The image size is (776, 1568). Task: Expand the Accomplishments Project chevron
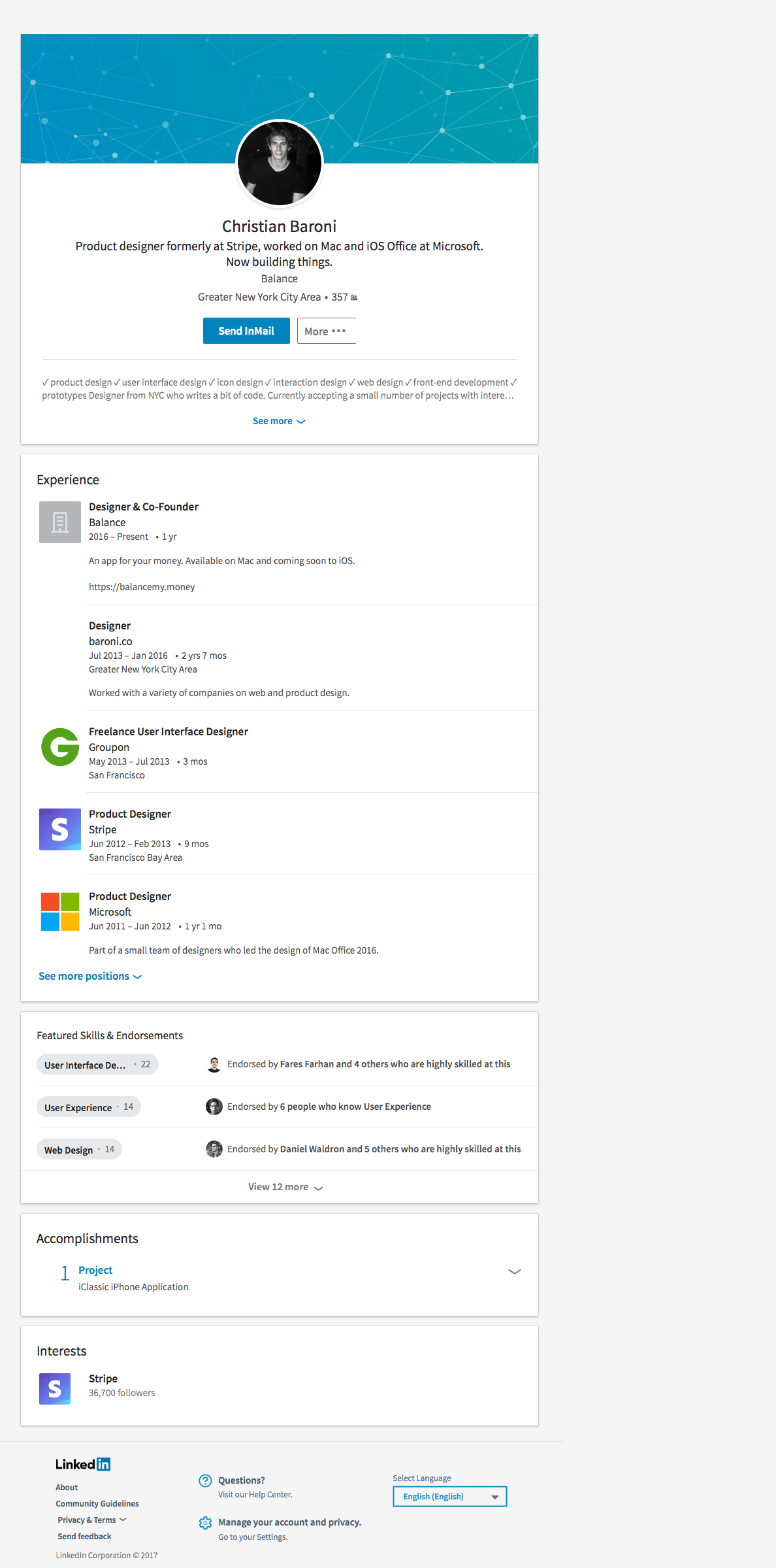click(515, 1271)
